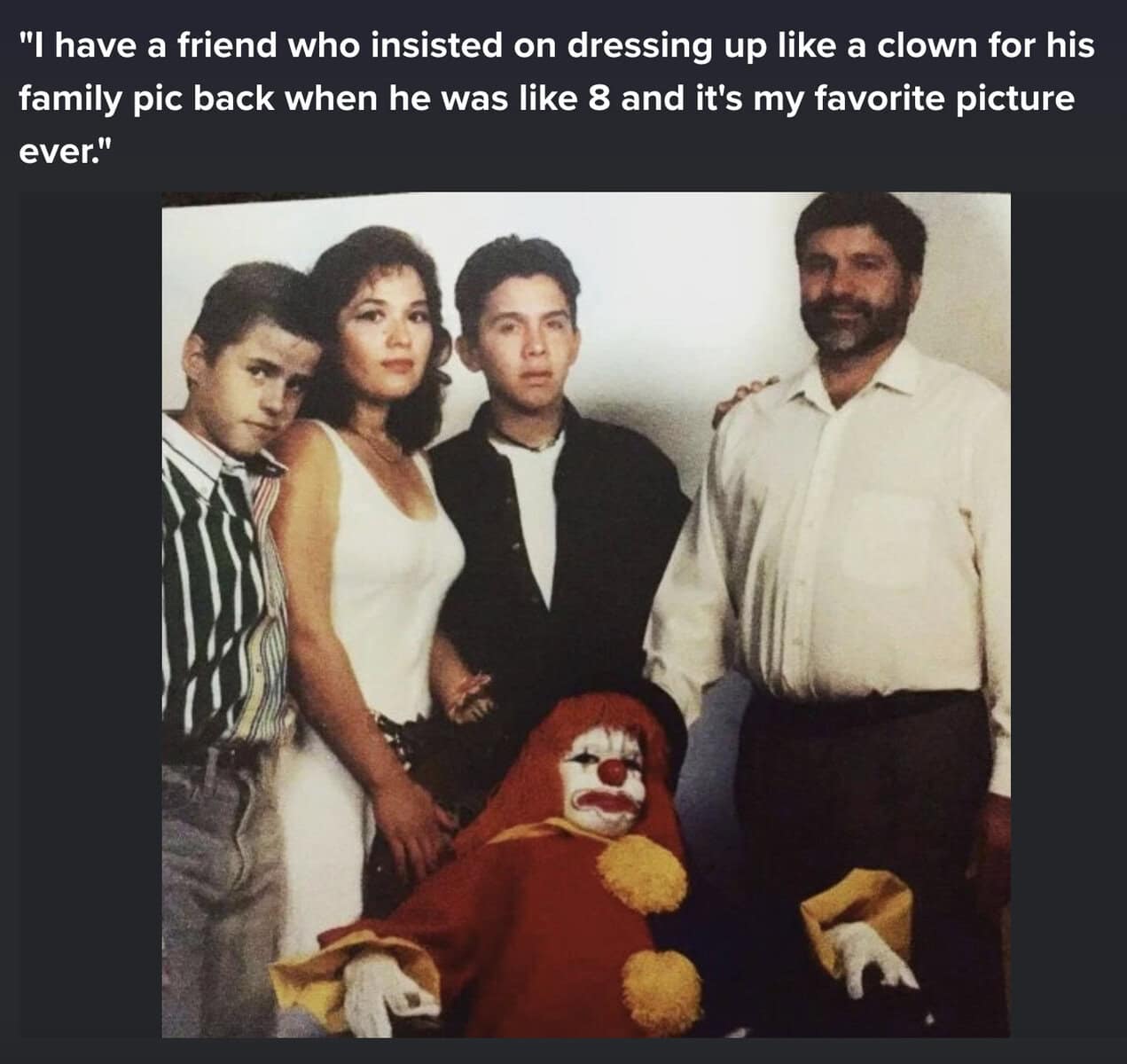This screenshot has width=1127, height=1064.
Task: Click the word "ever." on the last caption line
Action: 67,152
